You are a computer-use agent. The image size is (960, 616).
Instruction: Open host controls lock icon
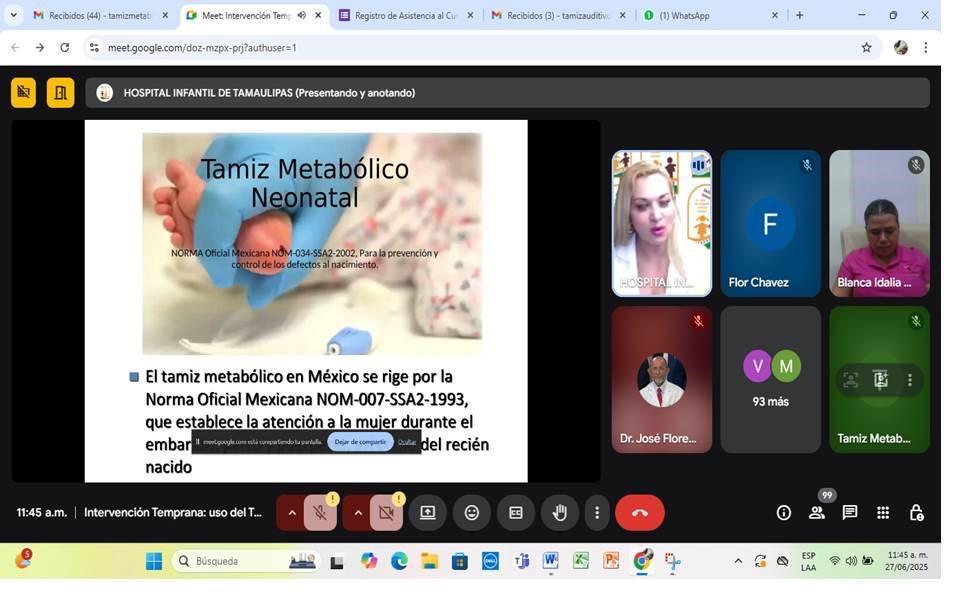(x=916, y=513)
